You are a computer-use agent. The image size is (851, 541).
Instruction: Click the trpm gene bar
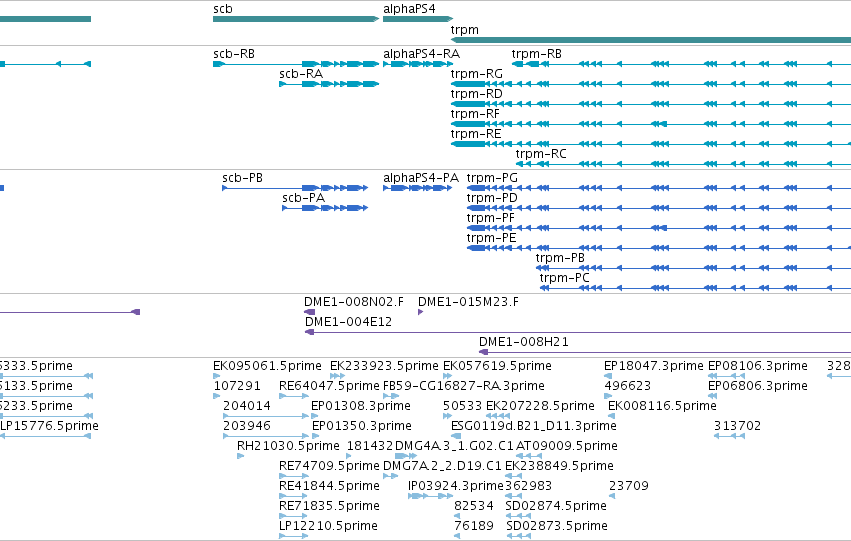pyautogui.click(x=651, y=40)
